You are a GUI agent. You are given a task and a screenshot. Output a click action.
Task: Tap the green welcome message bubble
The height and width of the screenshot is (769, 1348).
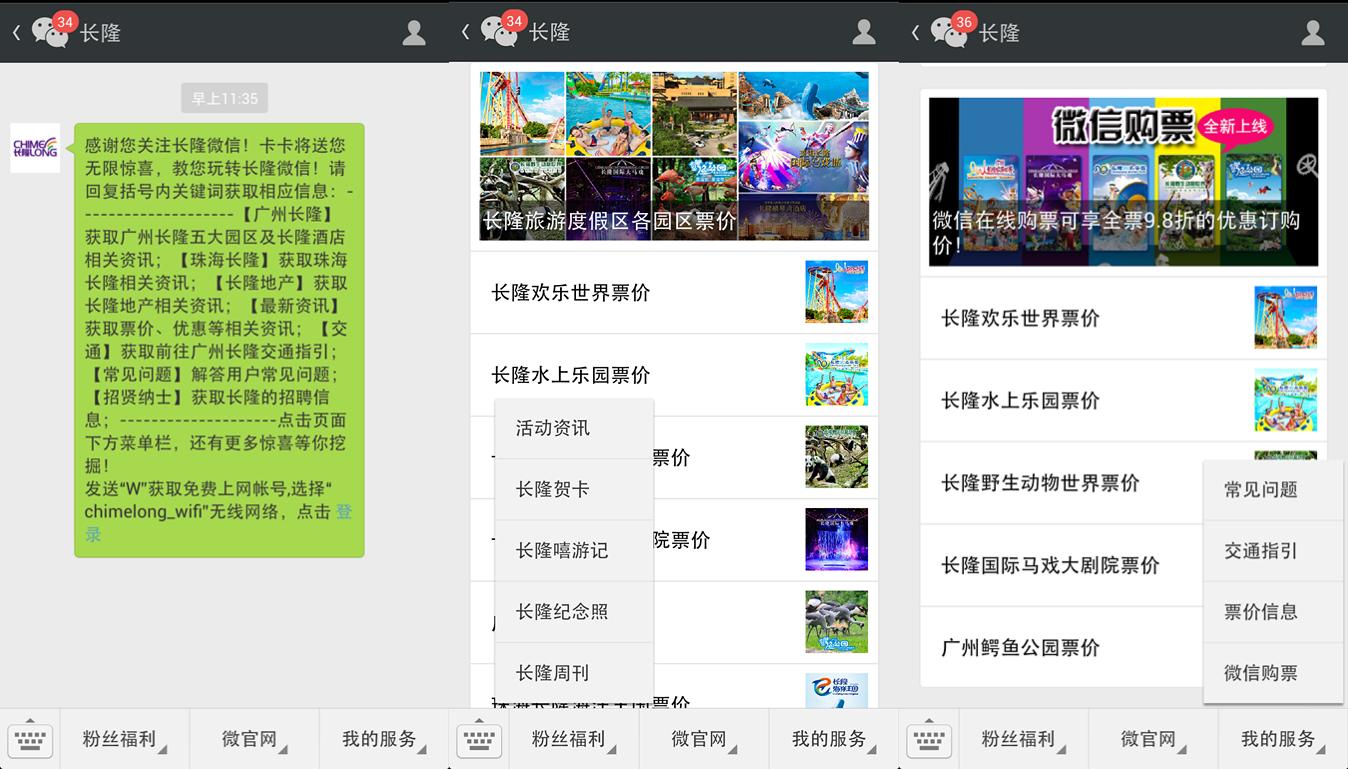tap(219, 340)
